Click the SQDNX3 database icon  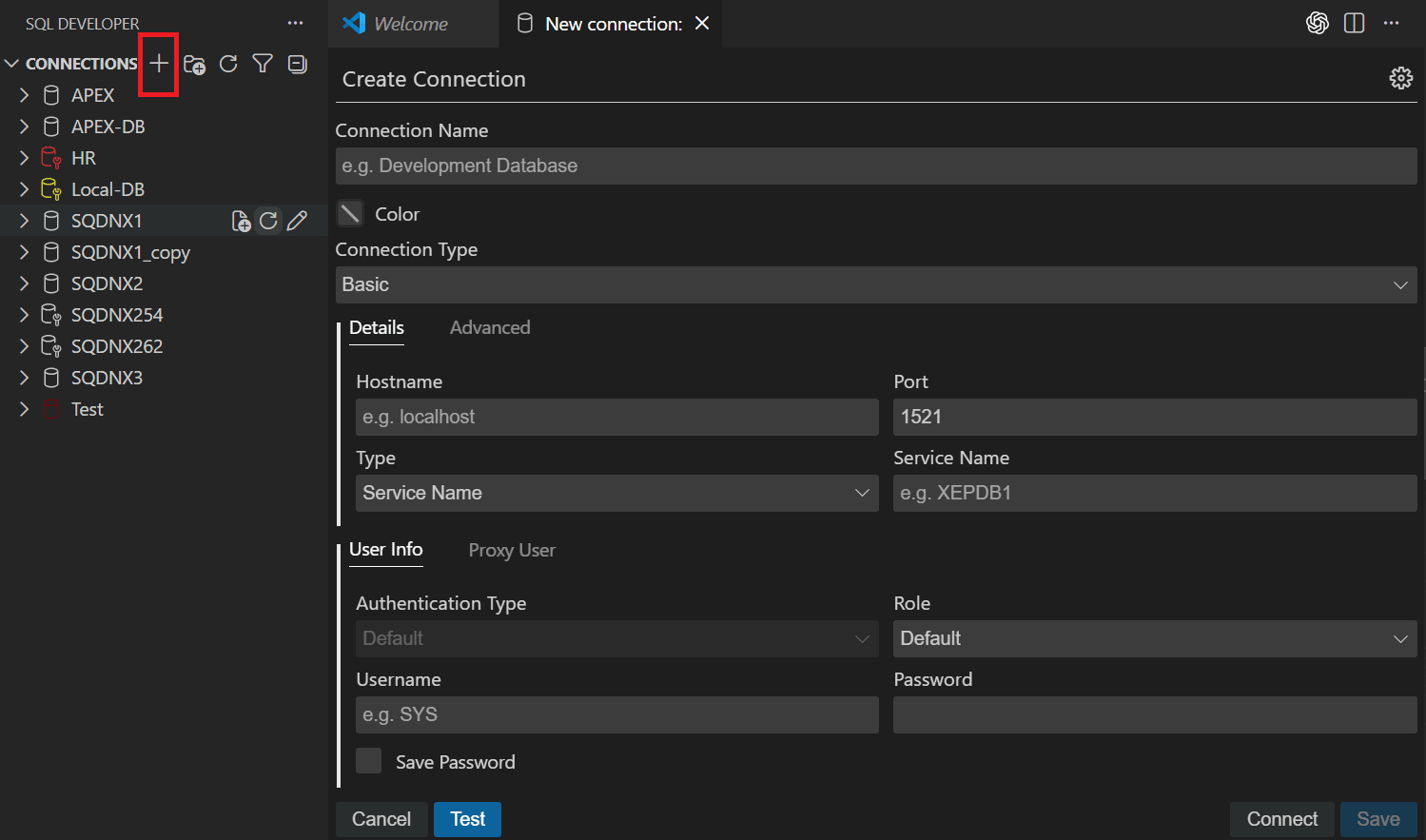click(x=51, y=378)
